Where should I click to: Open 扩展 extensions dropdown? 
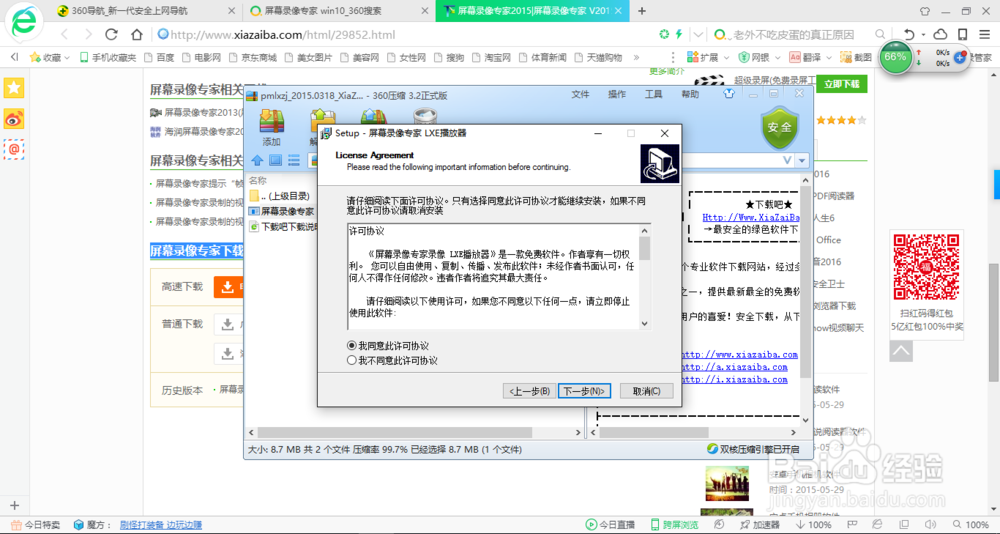(708, 57)
